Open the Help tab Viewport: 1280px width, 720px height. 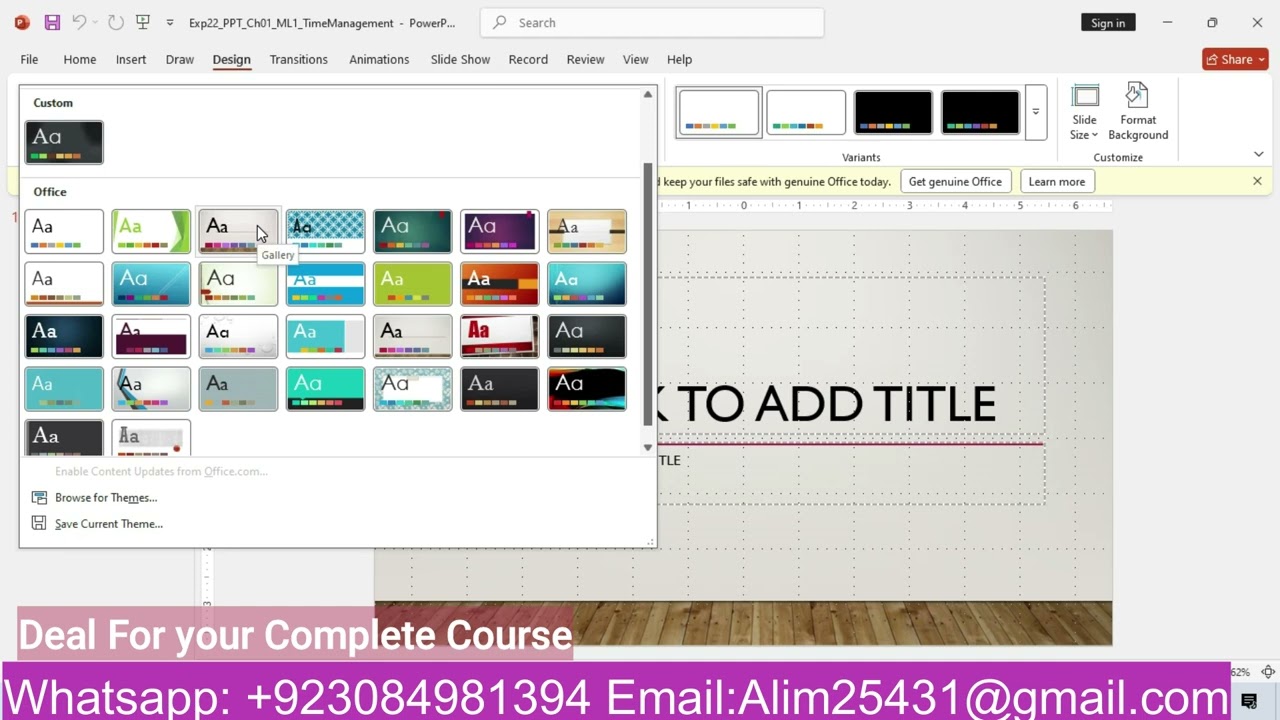679,59
